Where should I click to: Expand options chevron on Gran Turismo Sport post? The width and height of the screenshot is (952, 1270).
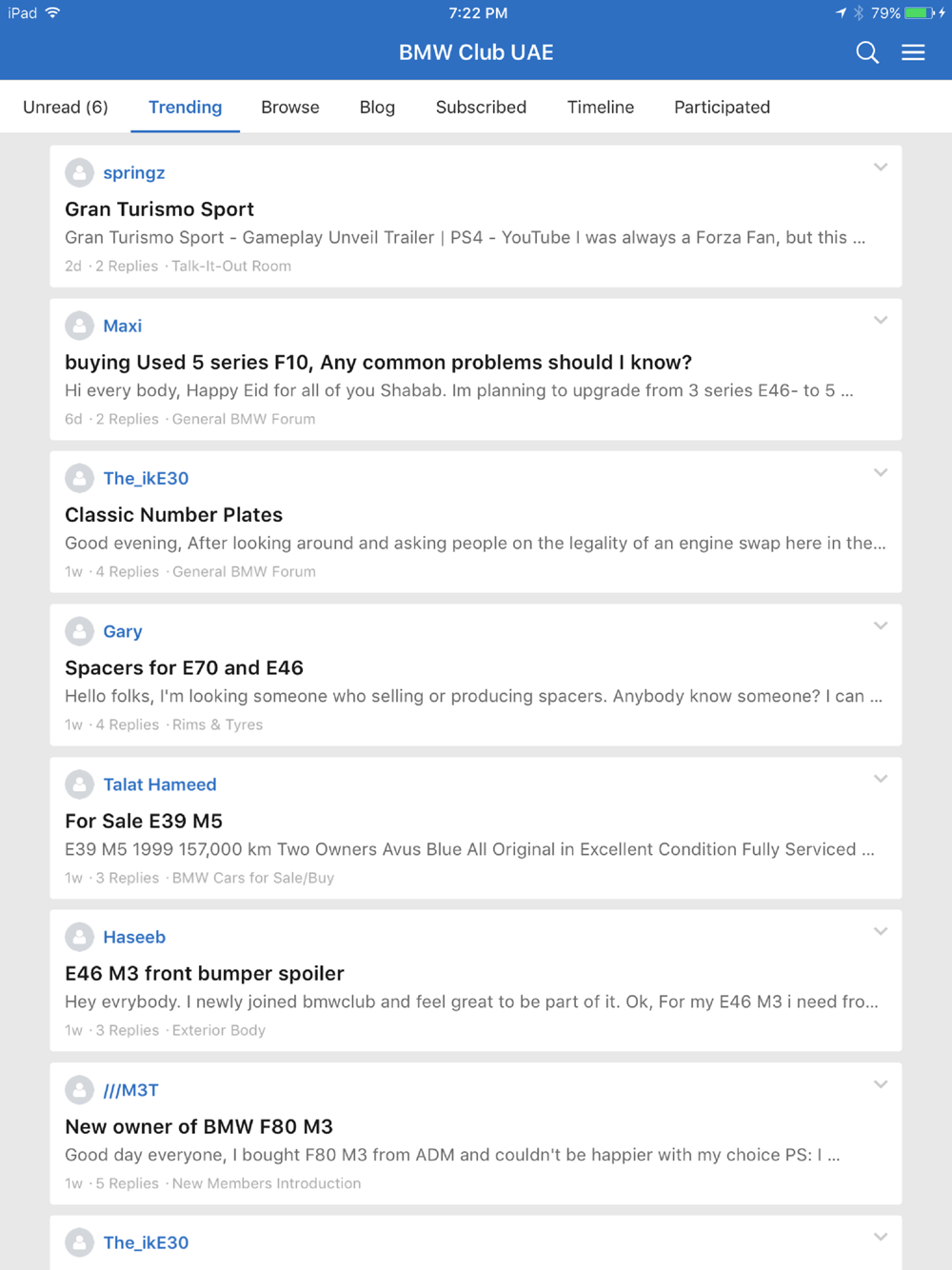click(x=881, y=168)
